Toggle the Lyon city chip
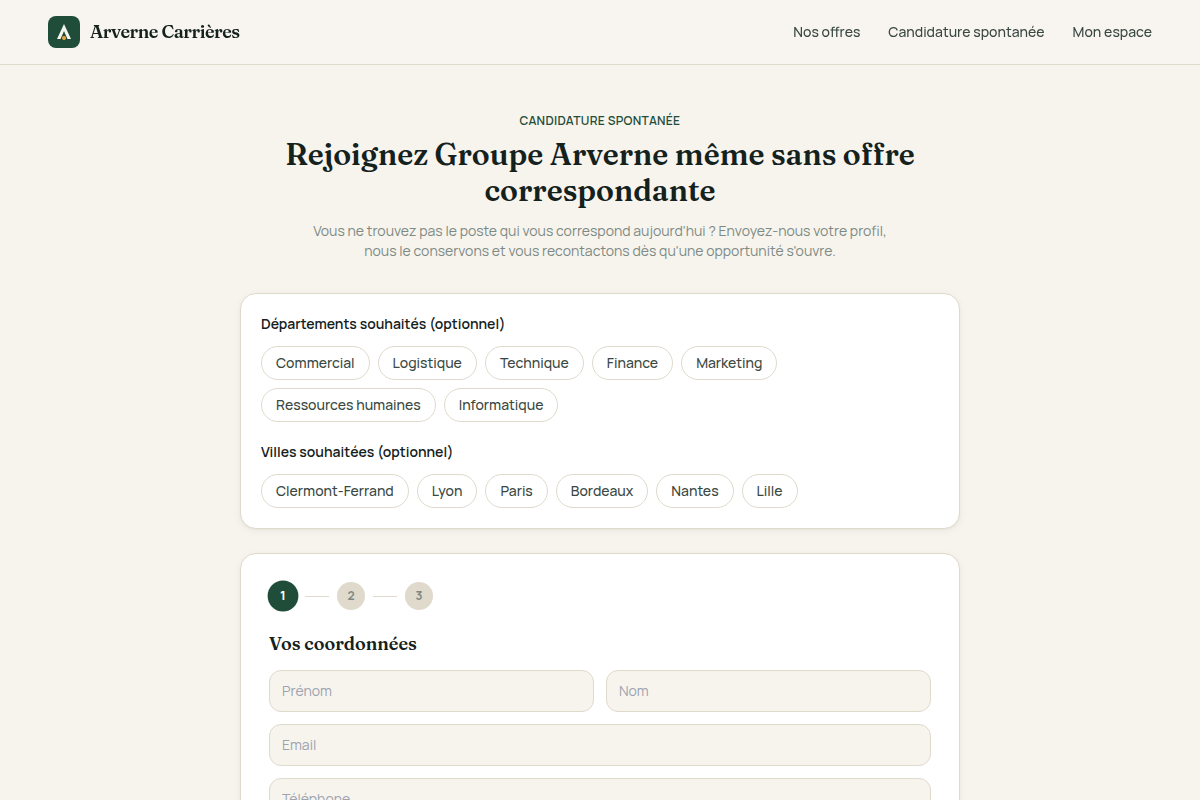The image size is (1200, 800). (x=447, y=491)
